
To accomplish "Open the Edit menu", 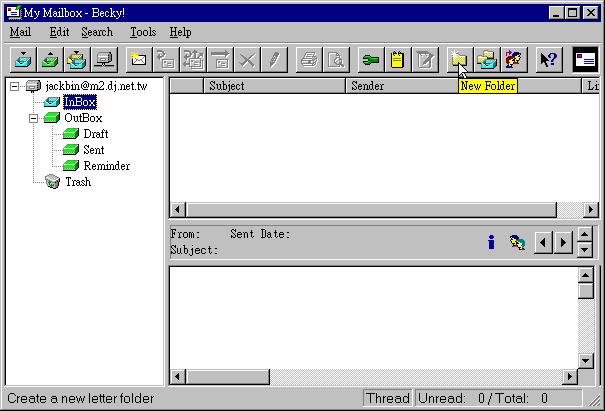I will coord(59,32).
